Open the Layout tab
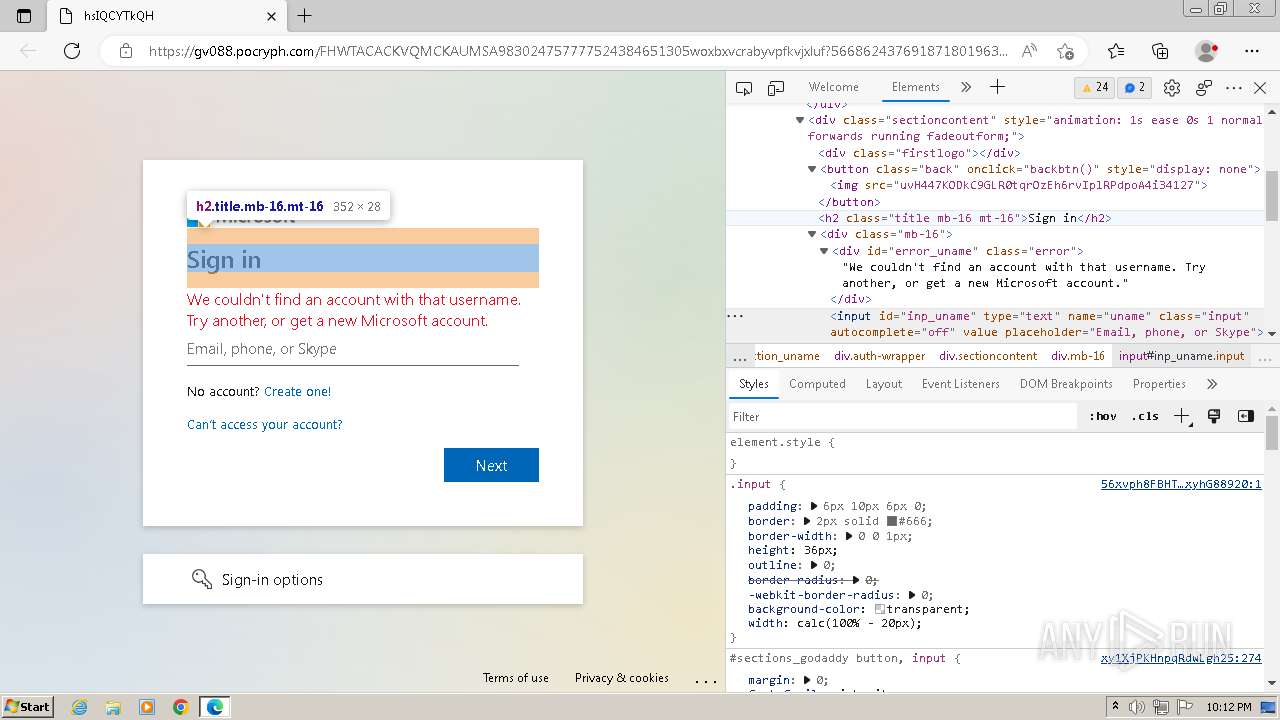 884,384
